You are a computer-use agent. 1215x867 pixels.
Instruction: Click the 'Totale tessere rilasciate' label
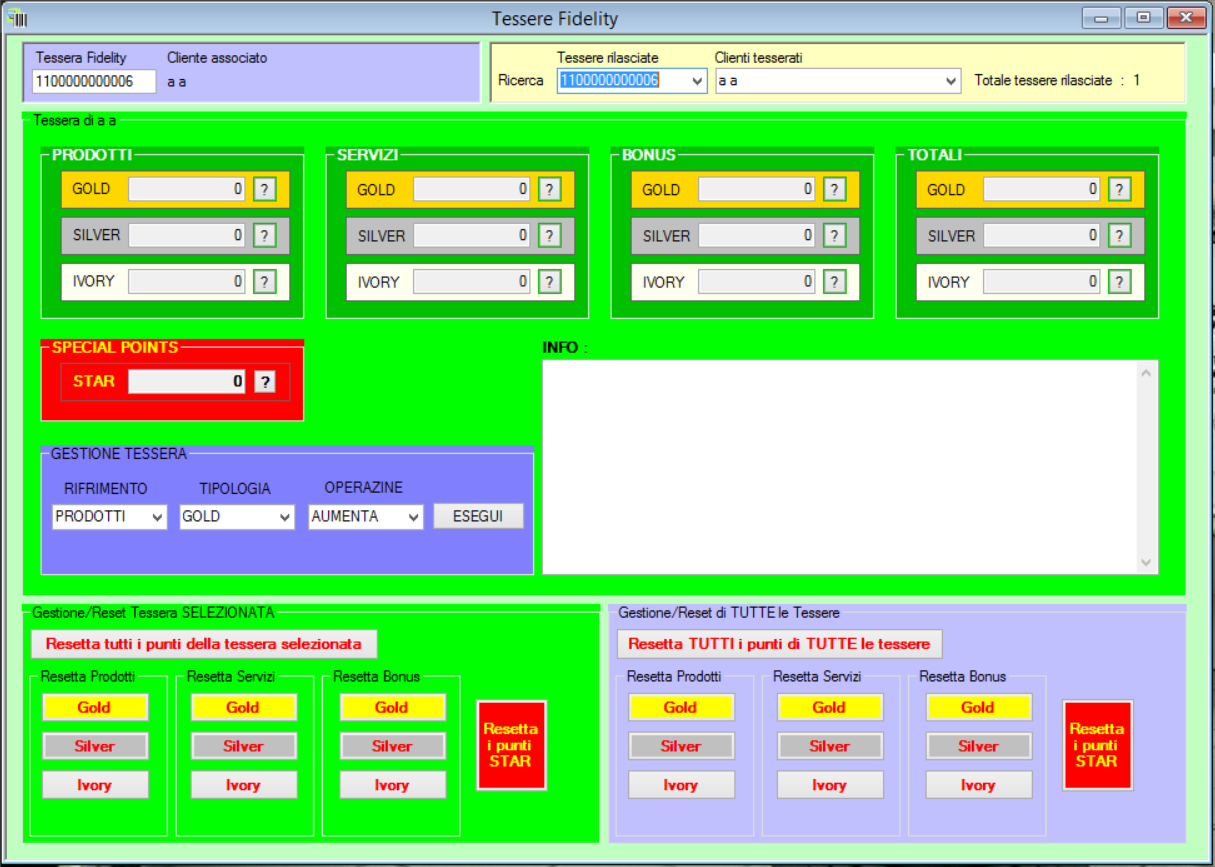tap(1043, 81)
